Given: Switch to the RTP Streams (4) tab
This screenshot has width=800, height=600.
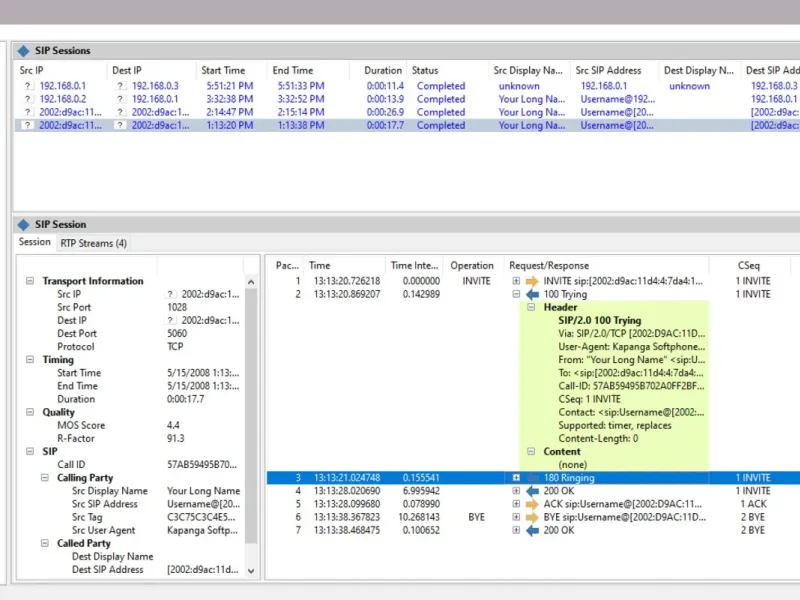Looking at the screenshot, I should coord(93,243).
